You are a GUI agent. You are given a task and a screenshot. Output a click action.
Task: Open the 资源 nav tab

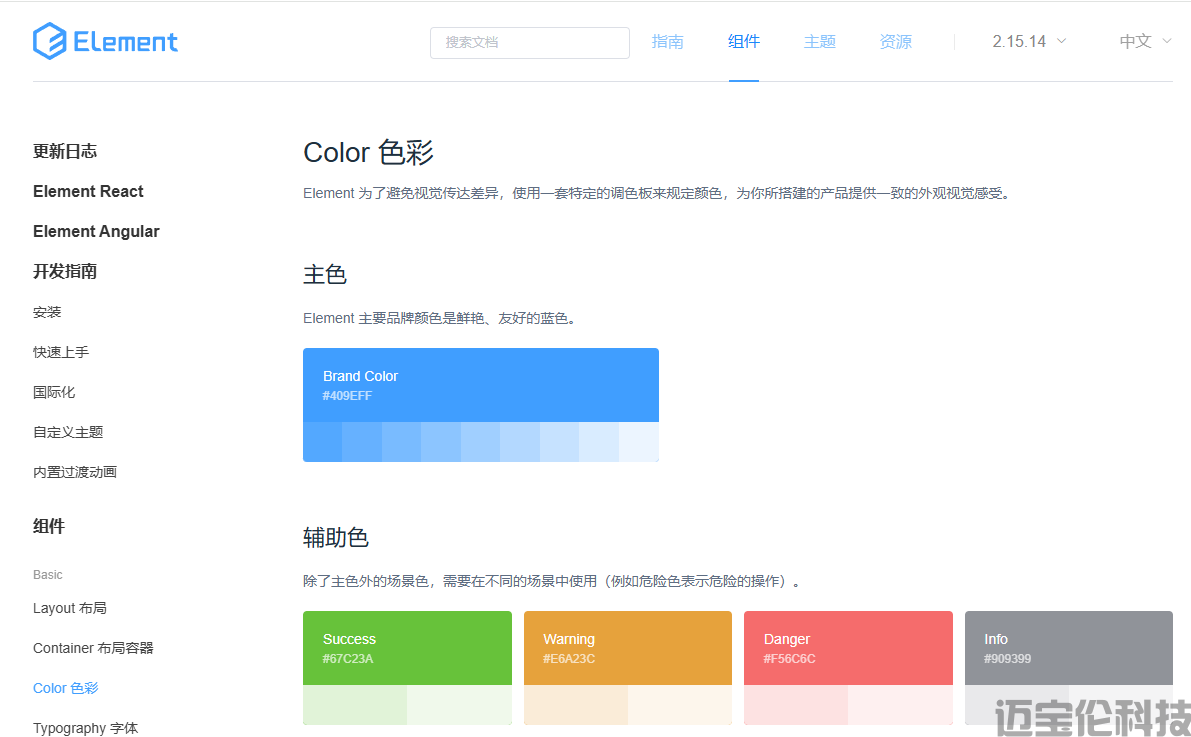click(x=896, y=42)
